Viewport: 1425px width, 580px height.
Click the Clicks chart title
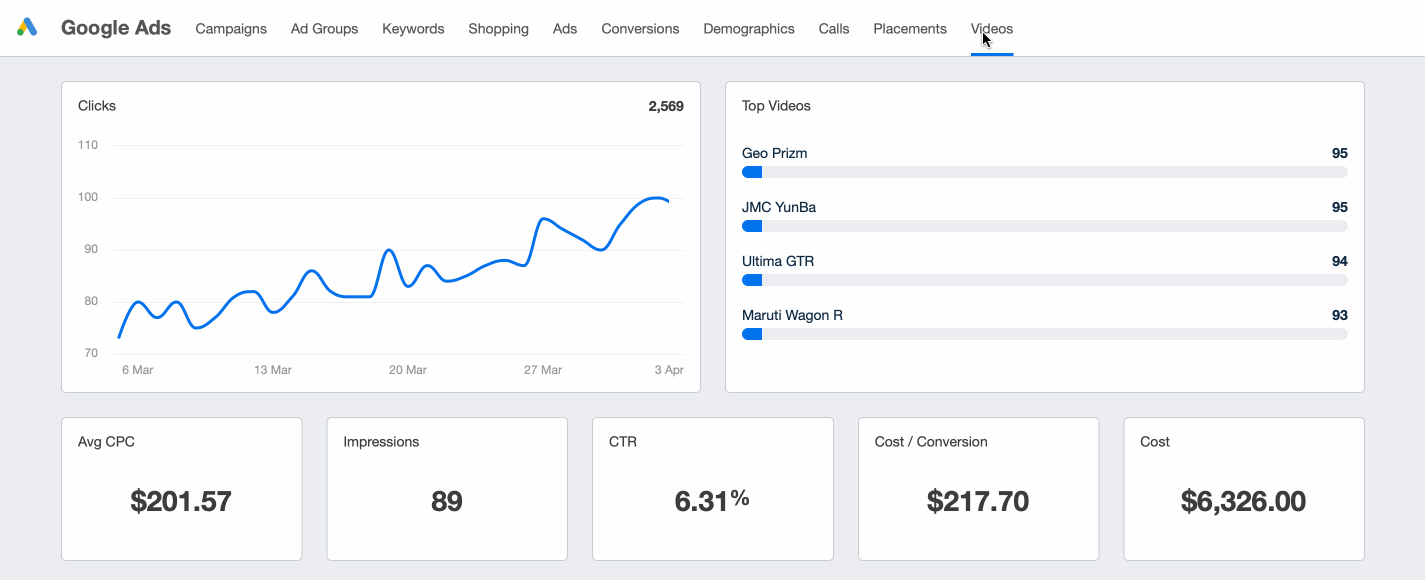tap(97, 106)
